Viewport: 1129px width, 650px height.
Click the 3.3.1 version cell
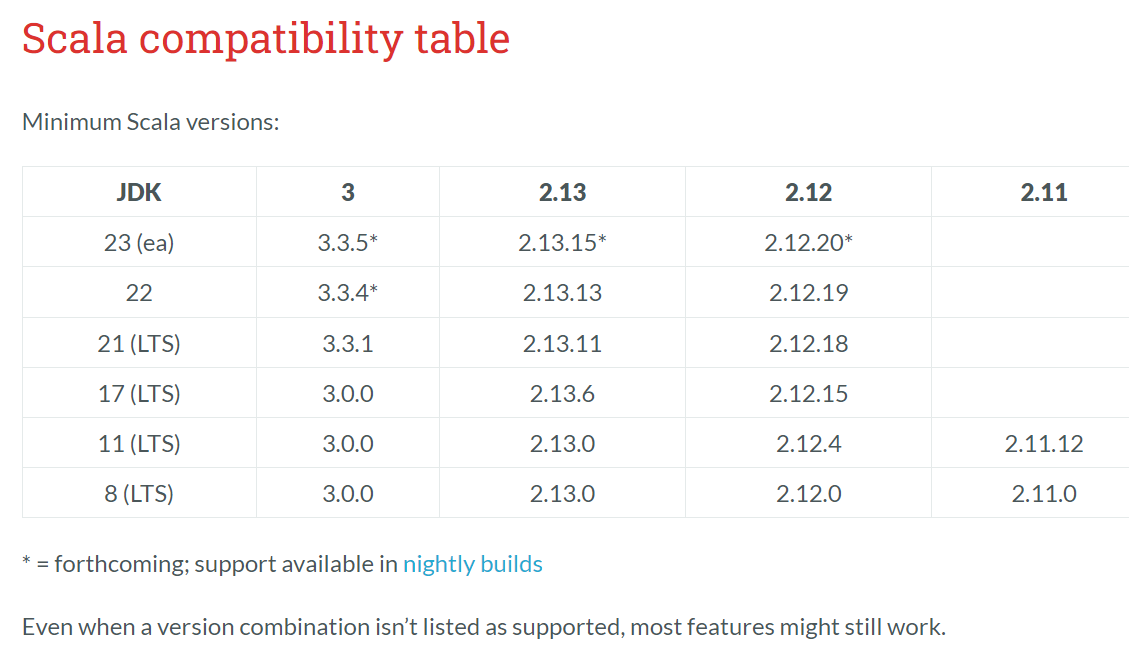[x=348, y=343]
